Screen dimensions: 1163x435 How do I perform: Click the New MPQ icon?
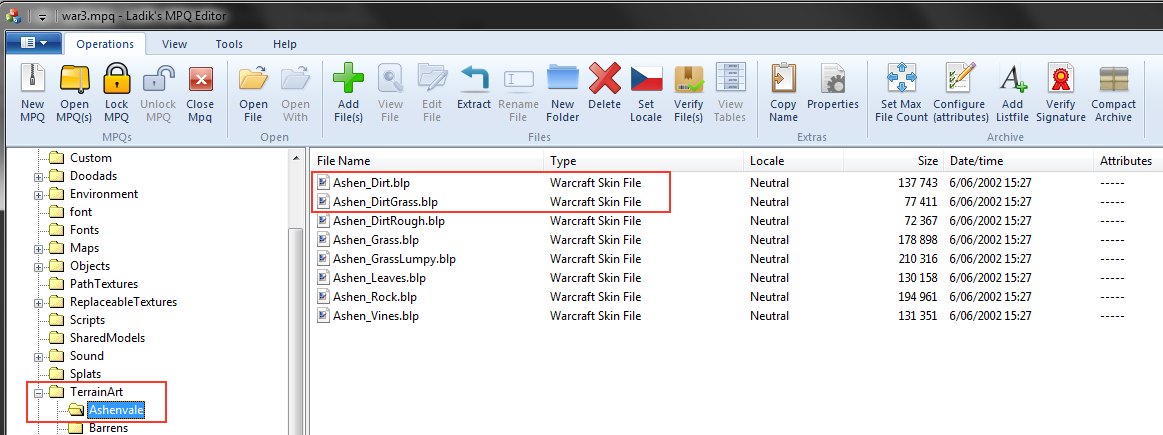click(x=33, y=79)
